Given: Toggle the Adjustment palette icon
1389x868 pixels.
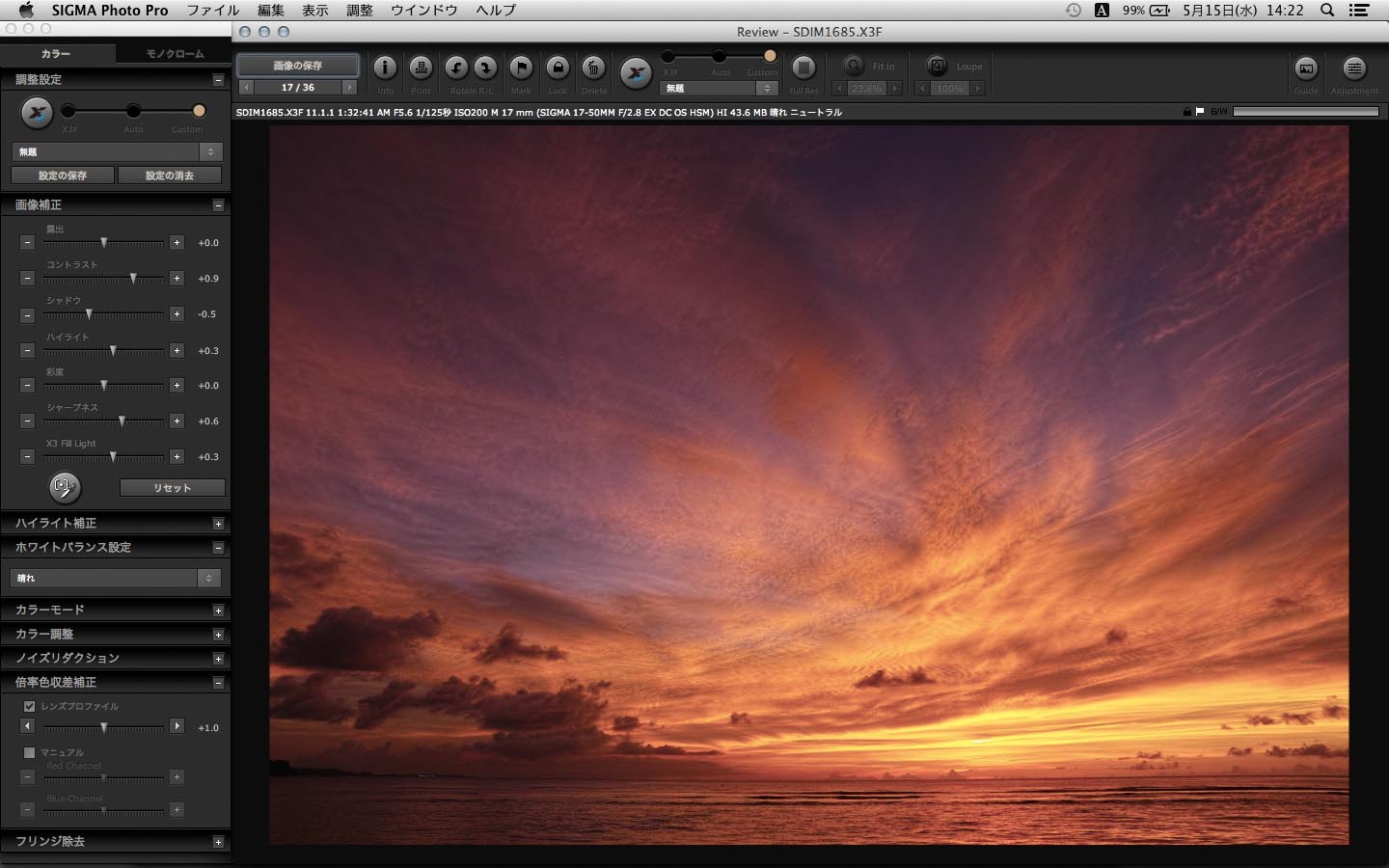Looking at the screenshot, I should tap(1354, 68).
